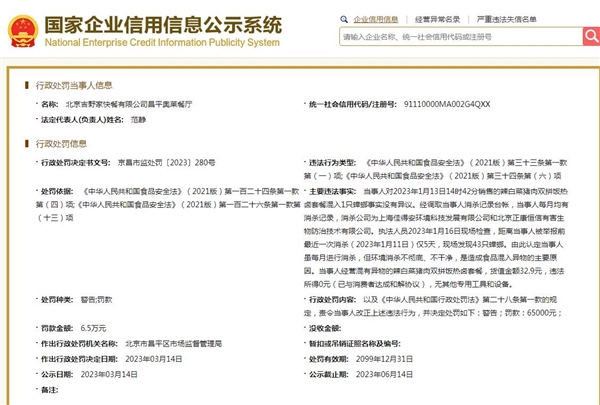The width and height of the screenshot is (600, 405).
Task: Open the 企业信用信息 tab
Action: 375,20
